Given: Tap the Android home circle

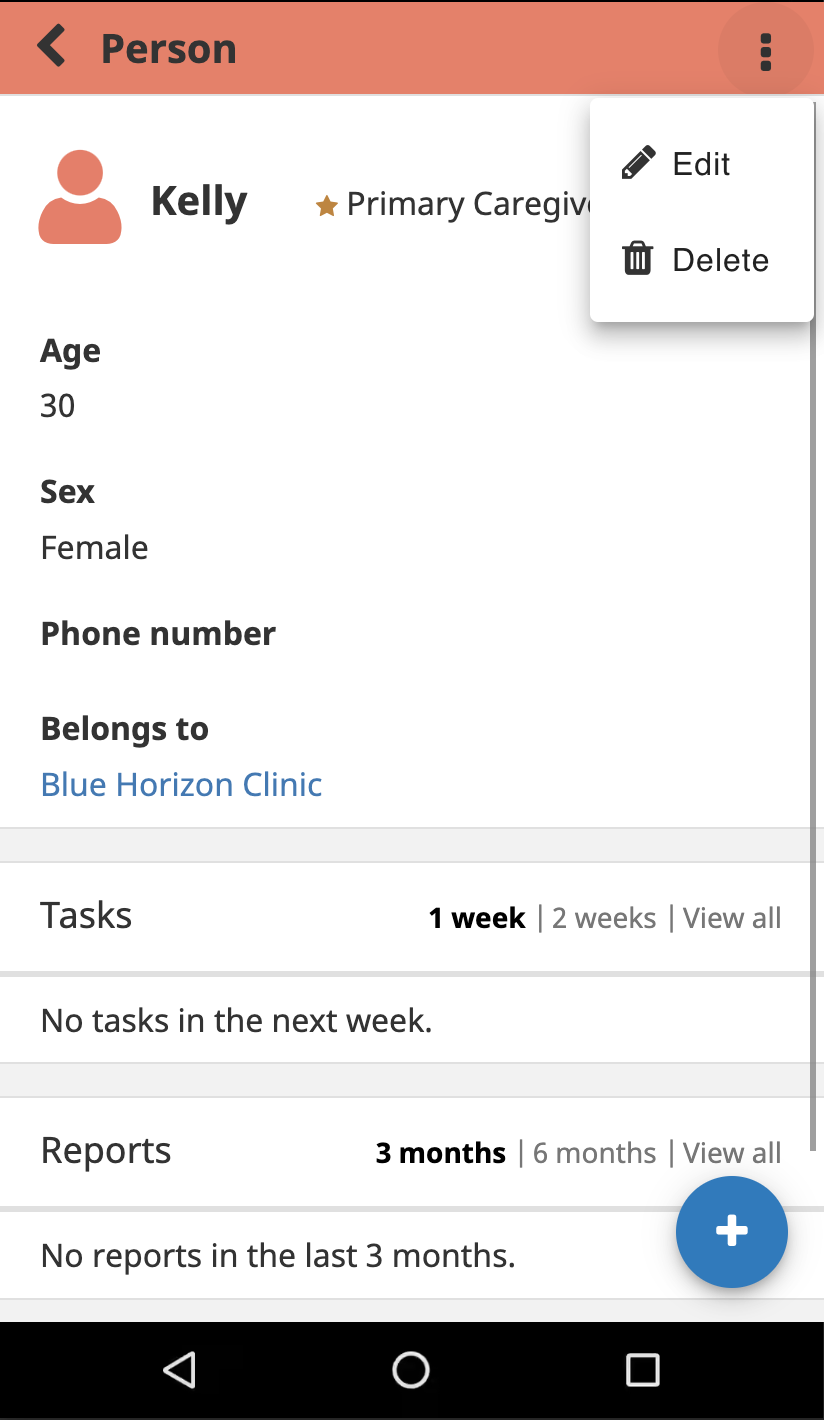Looking at the screenshot, I should click(411, 1369).
